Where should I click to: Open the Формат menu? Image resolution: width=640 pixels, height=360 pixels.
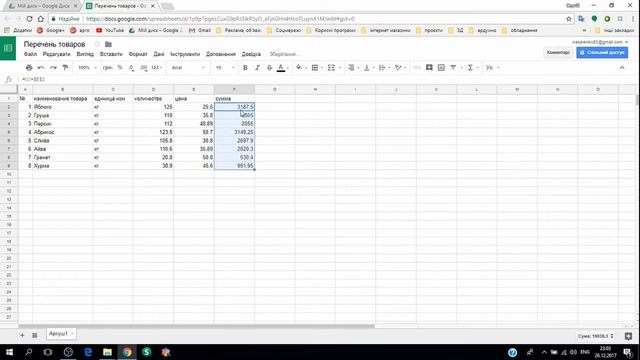[138, 54]
